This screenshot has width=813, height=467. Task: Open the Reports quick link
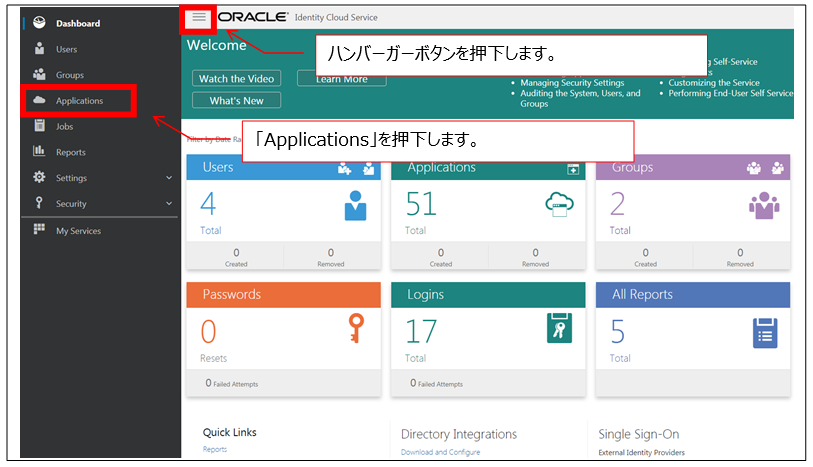pyautogui.click(x=215, y=449)
